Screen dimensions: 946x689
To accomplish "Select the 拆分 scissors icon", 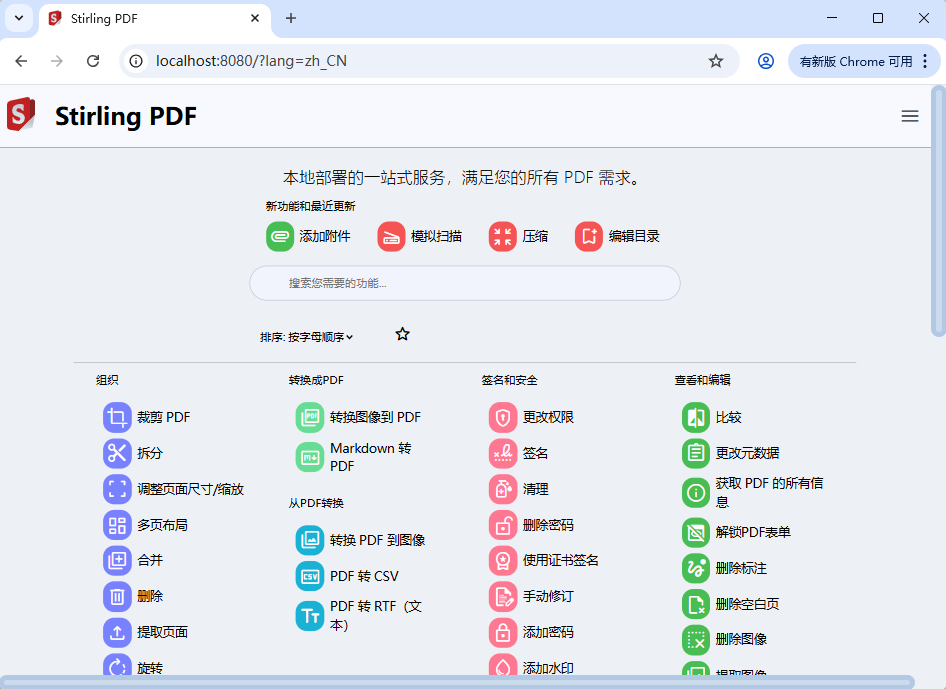I will 117,453.
